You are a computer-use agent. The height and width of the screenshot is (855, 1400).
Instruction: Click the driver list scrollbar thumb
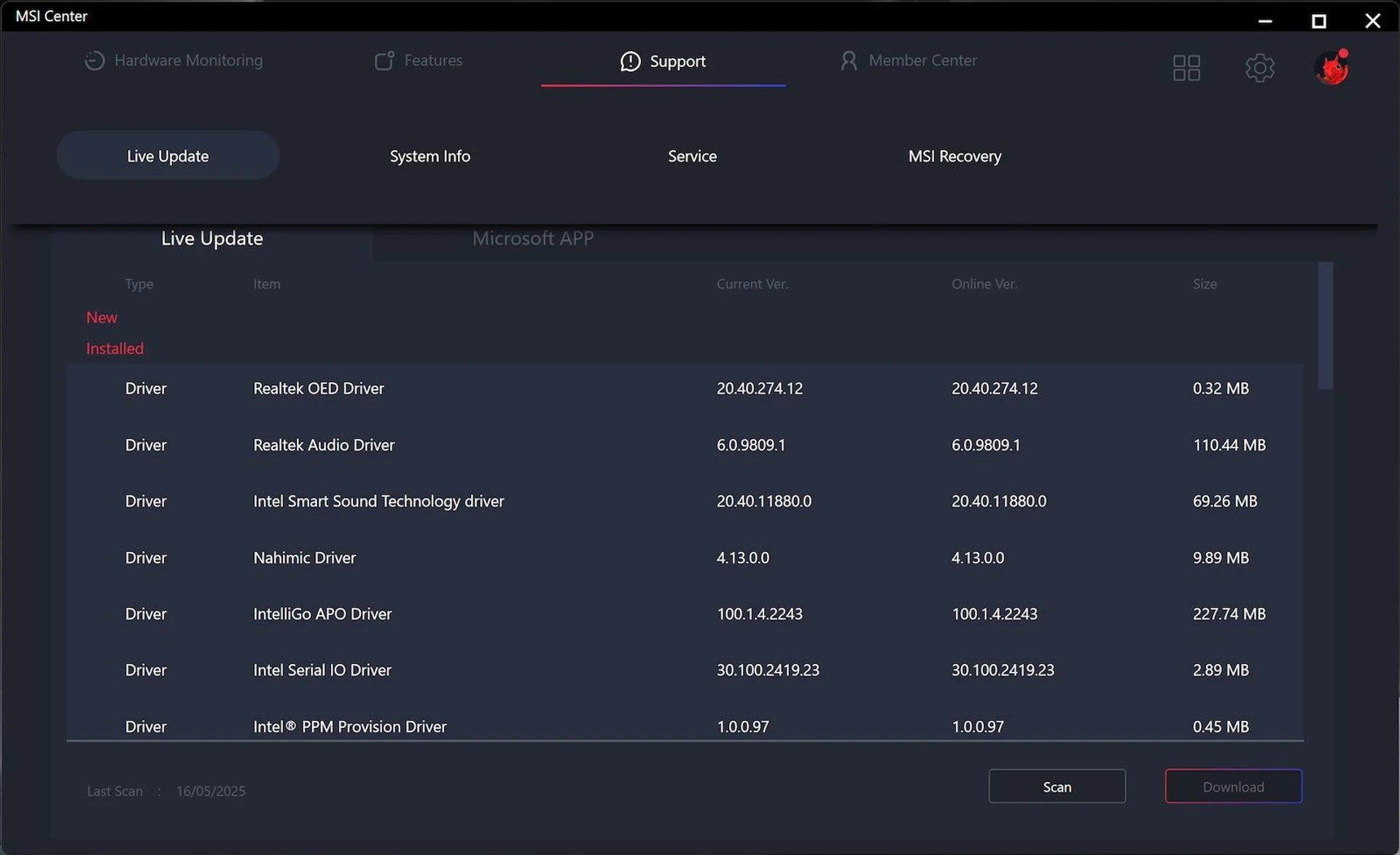(x=1325, y=325)
